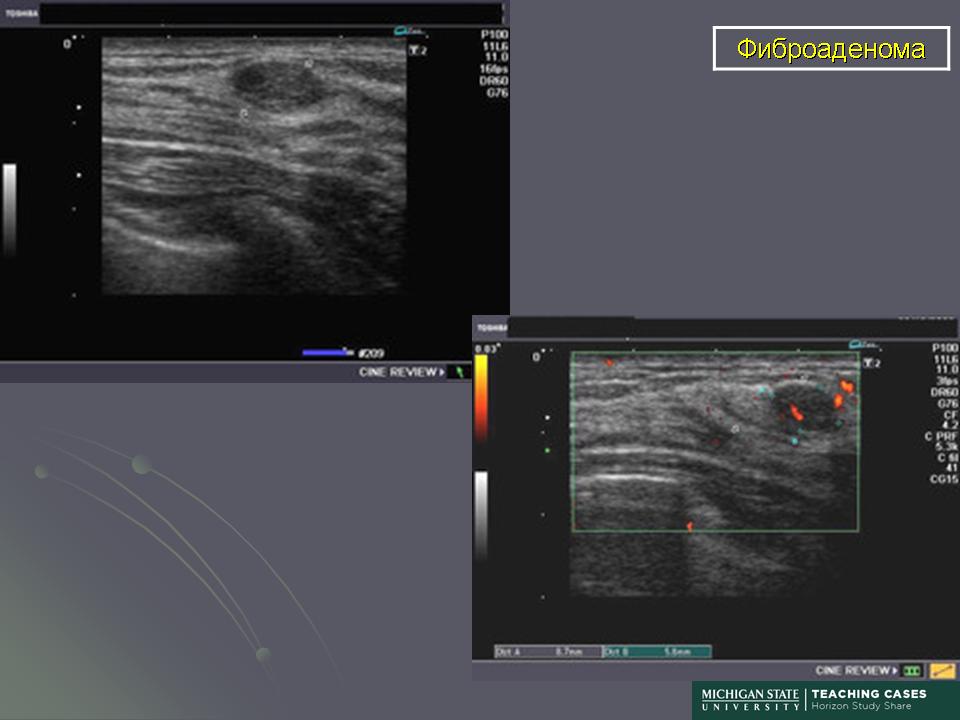
Task: Click the yellow-red color Doppler scale bar
Action: (482, 398)
